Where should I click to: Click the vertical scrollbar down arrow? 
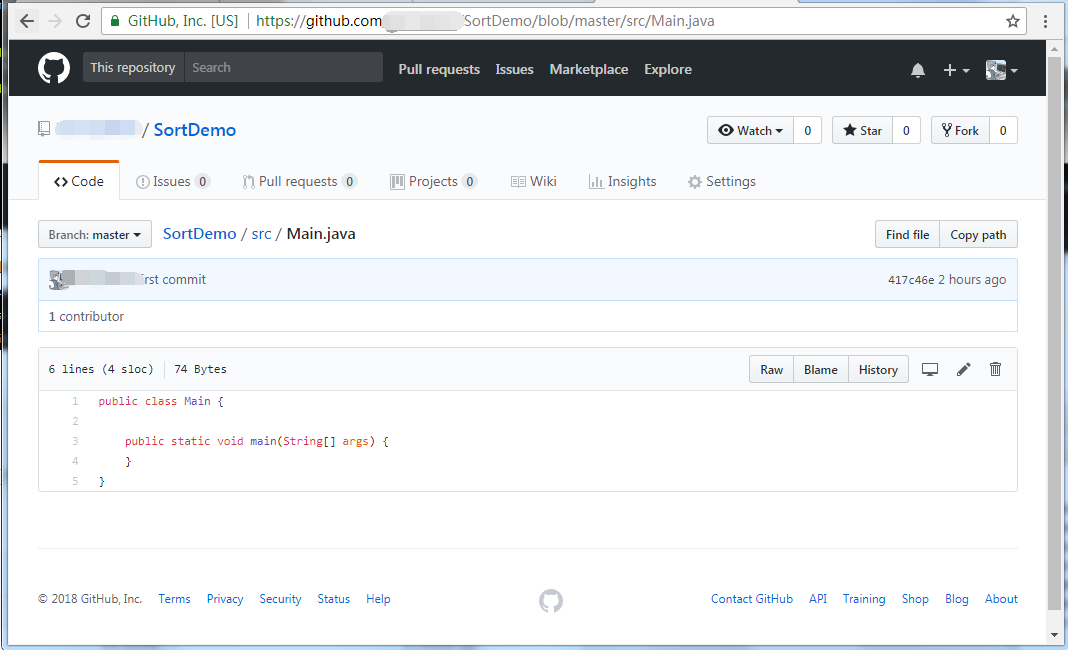coord(1054,635)
